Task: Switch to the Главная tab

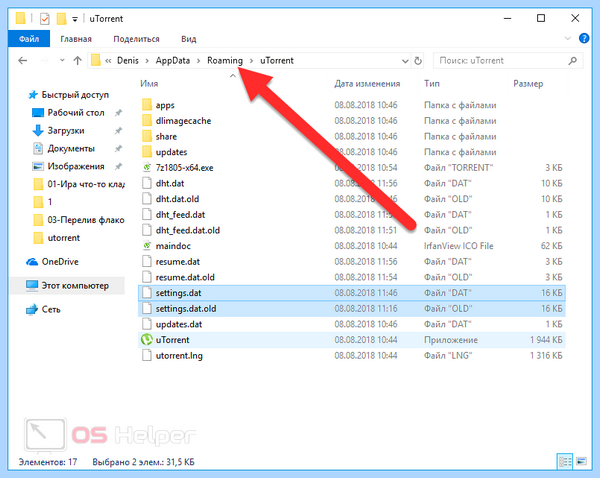Action: click(76, 39)
